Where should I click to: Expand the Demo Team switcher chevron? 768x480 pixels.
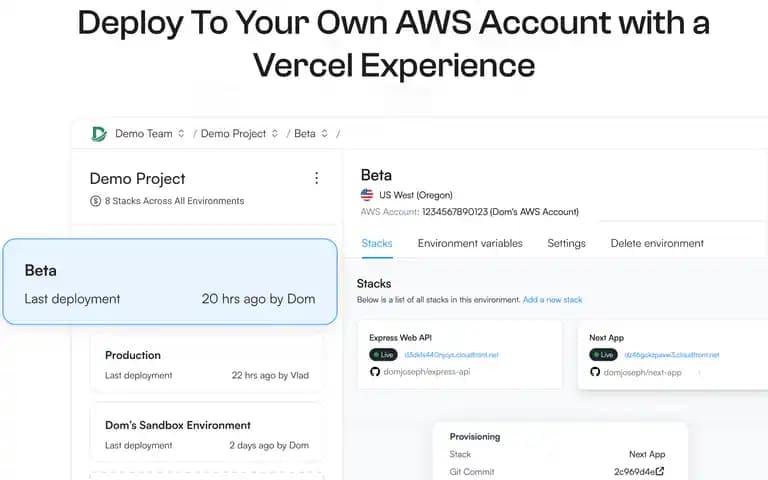pos(181,133)
